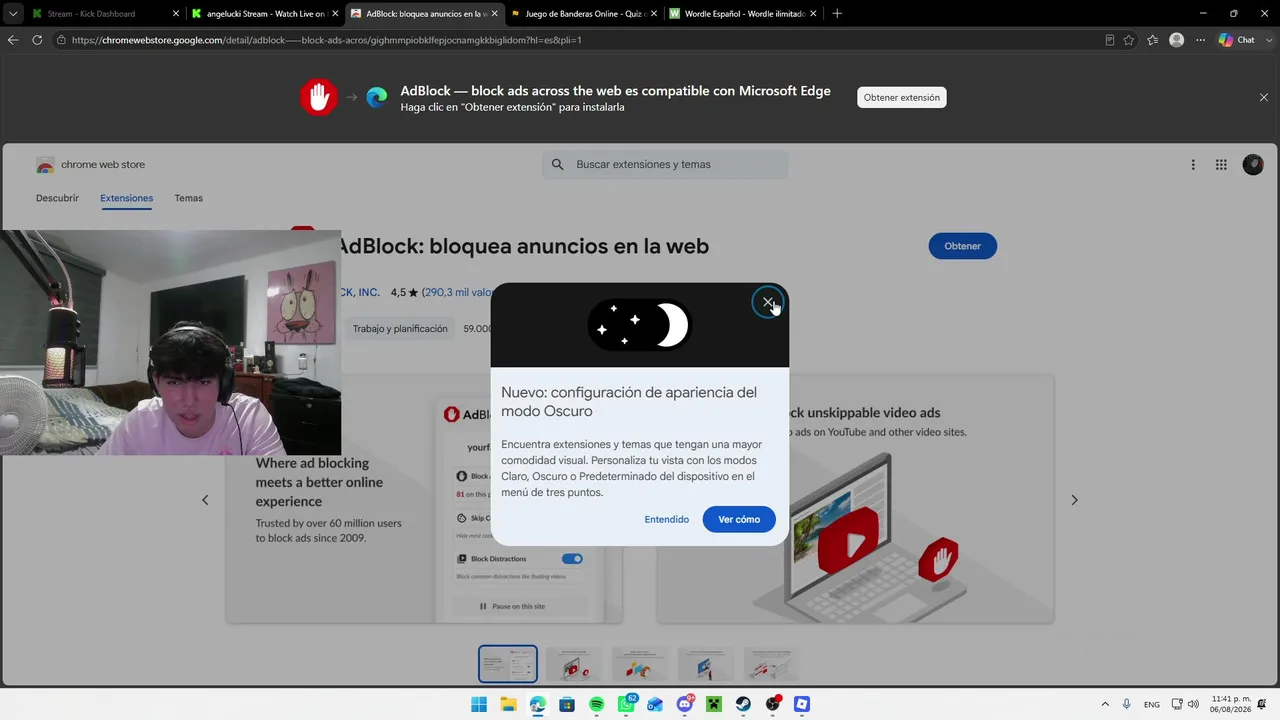Focus the Buscar extensiones y temas search field
The height and width of the screenshot is (720, 1280).
click(x=665, y=164)
